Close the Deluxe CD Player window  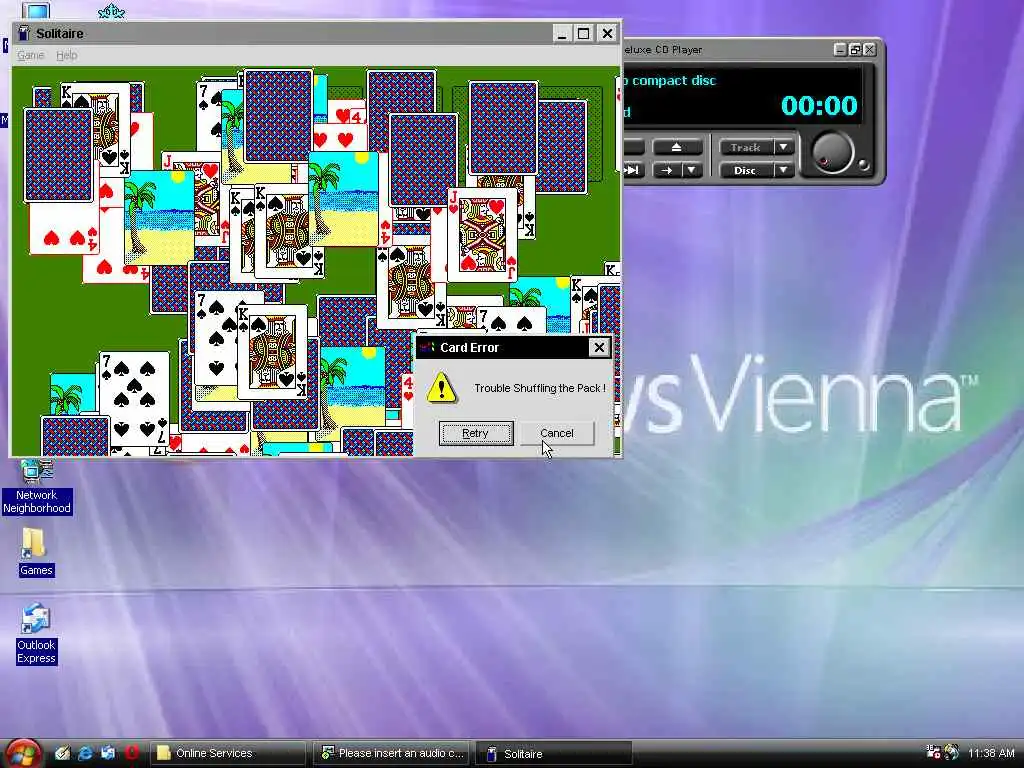(870, 50)
